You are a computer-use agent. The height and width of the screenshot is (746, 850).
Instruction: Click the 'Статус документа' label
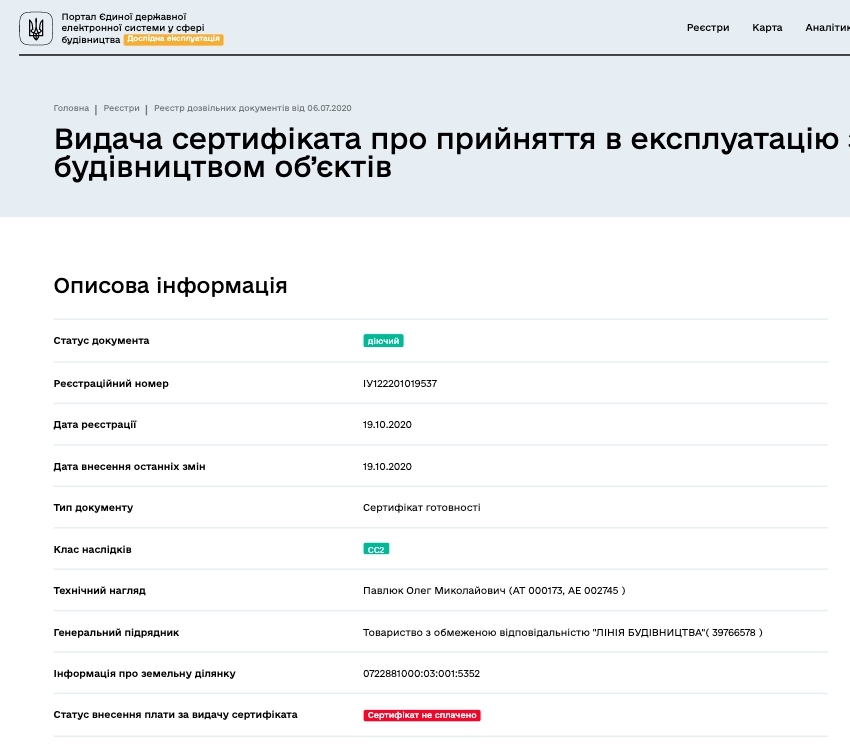coord(101,340)
